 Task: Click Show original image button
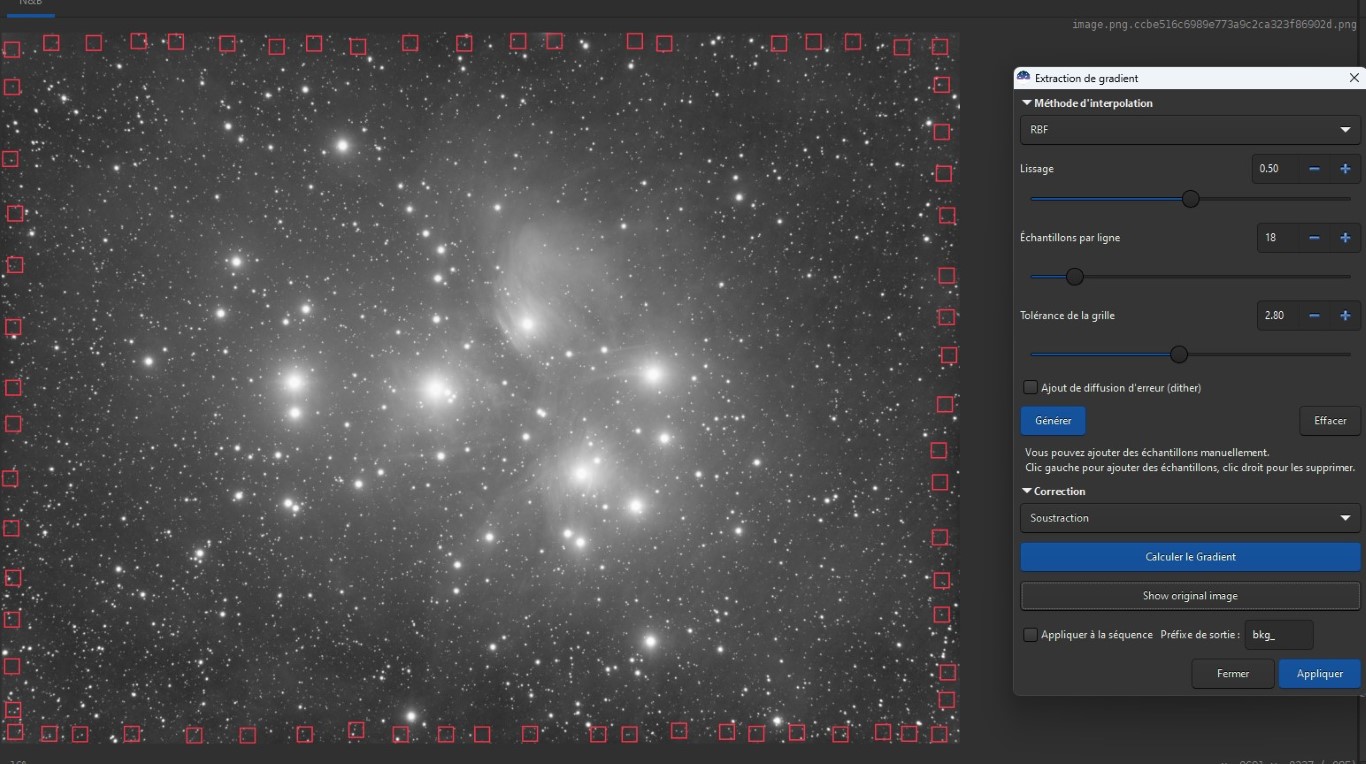pyautogui.click(x=1190, y=596)
